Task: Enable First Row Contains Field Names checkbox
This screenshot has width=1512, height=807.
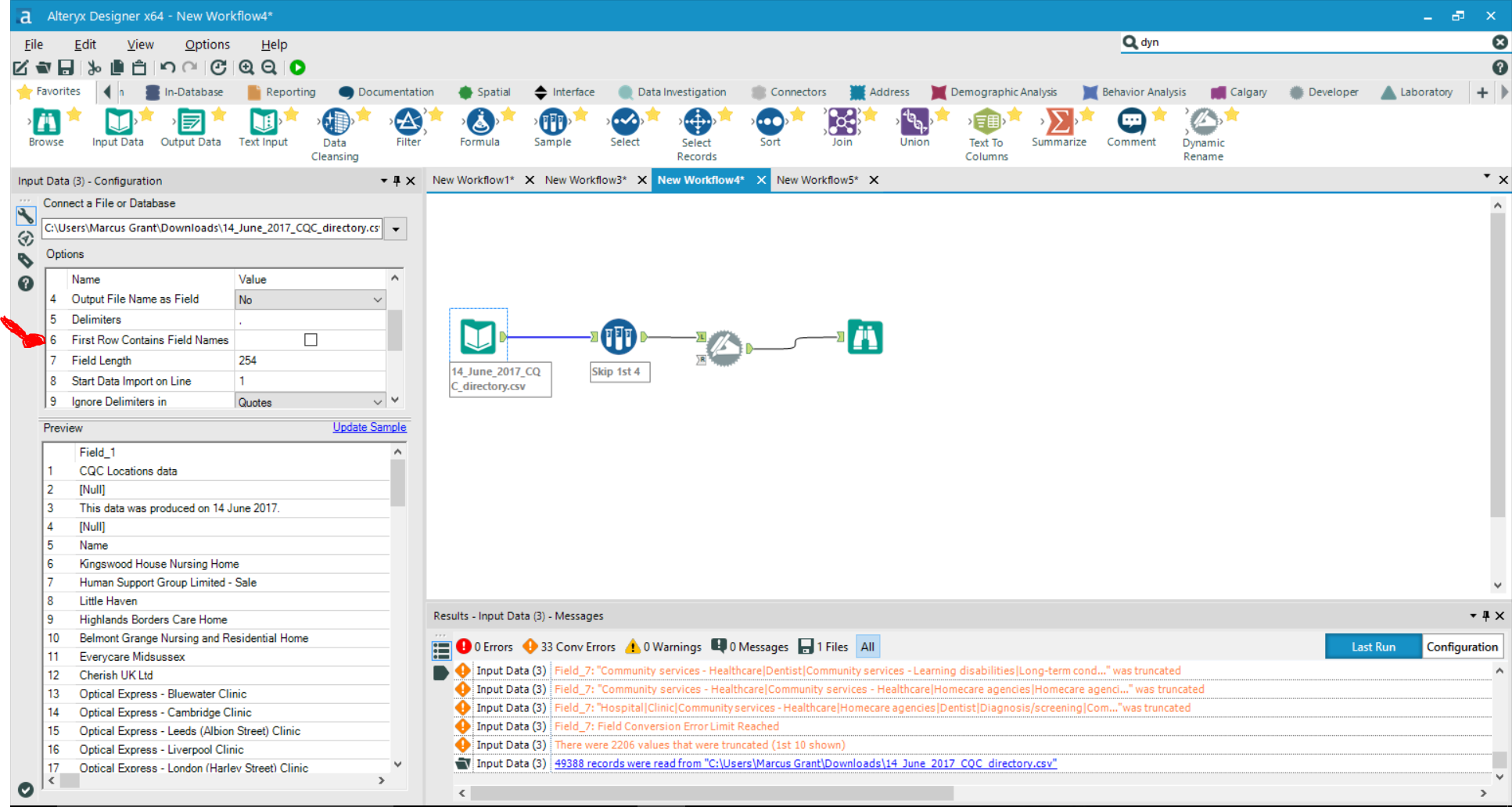Action: click(x=311, y=340)
